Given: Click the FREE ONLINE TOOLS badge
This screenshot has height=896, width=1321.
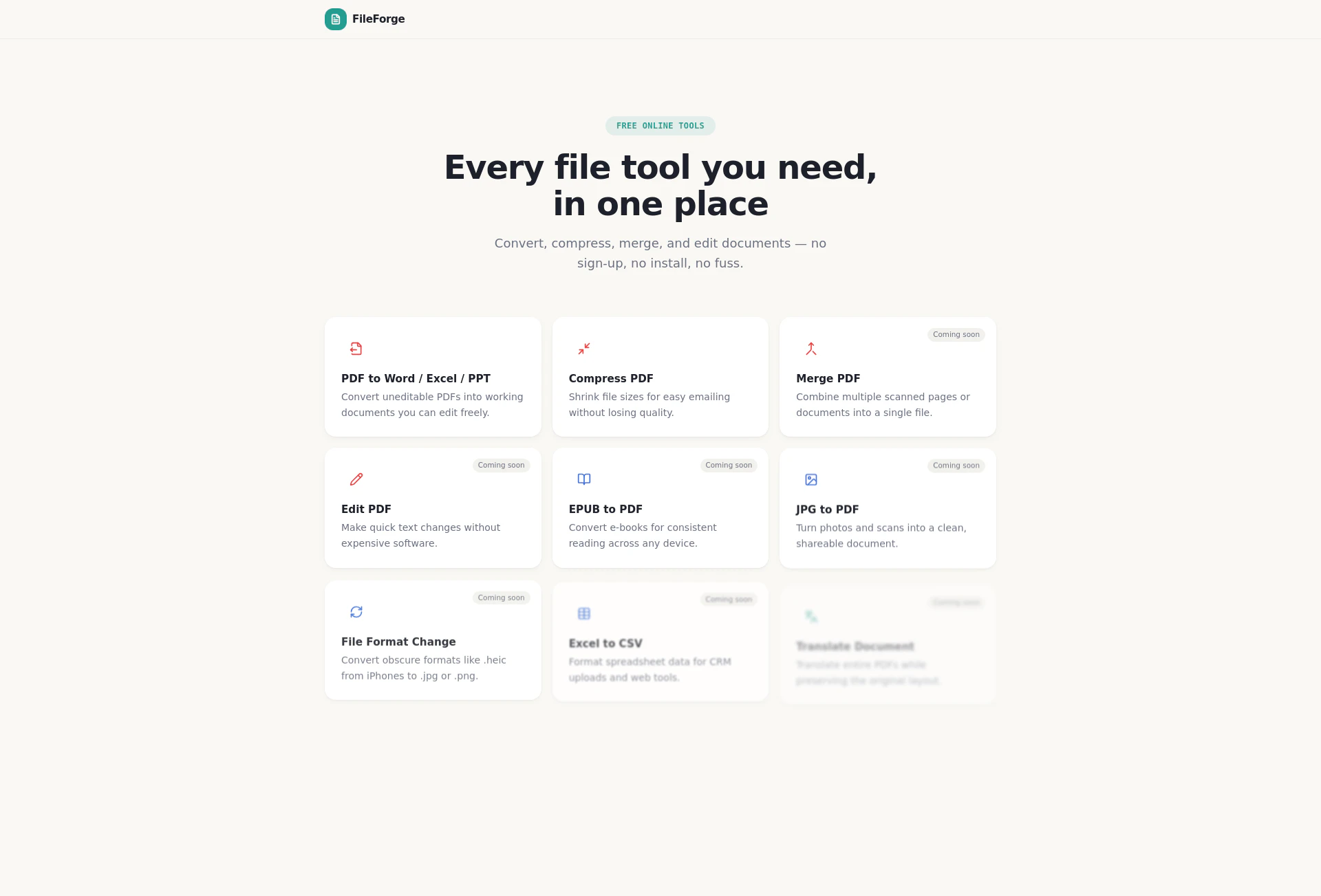Looking at the screenshot, I should point(660,126).
